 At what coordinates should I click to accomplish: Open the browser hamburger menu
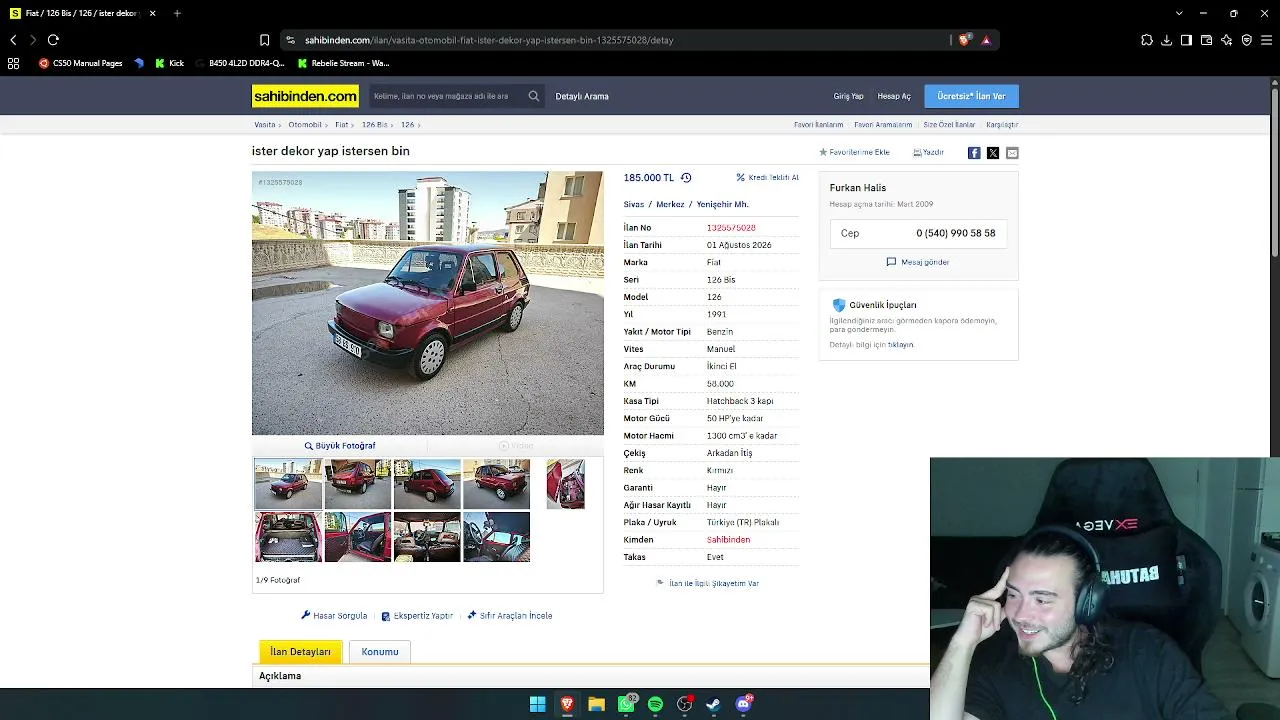click(1266, 40)
